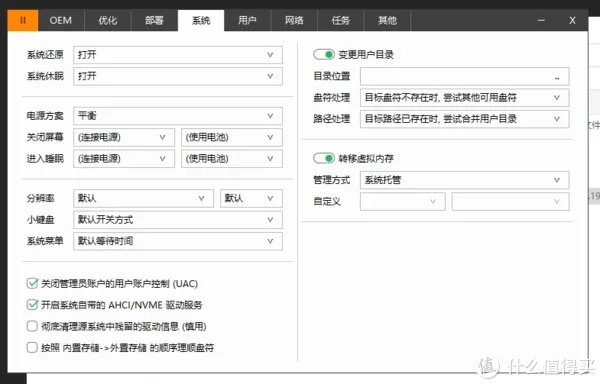Open 进入睡眠 (使用电池) dropdown

(x=232, y=159)
